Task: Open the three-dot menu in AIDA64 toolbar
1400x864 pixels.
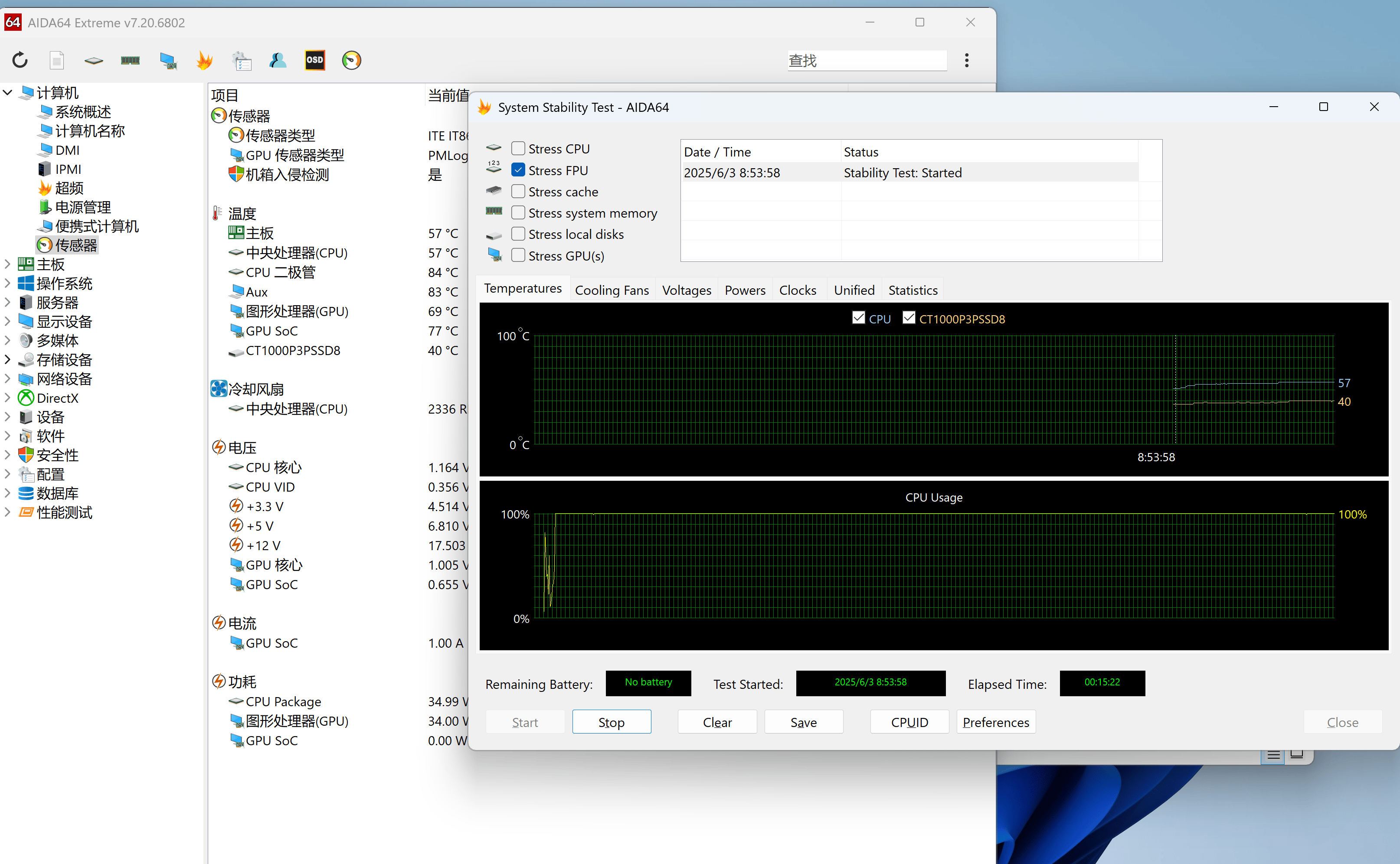Action: coord(967,60)
